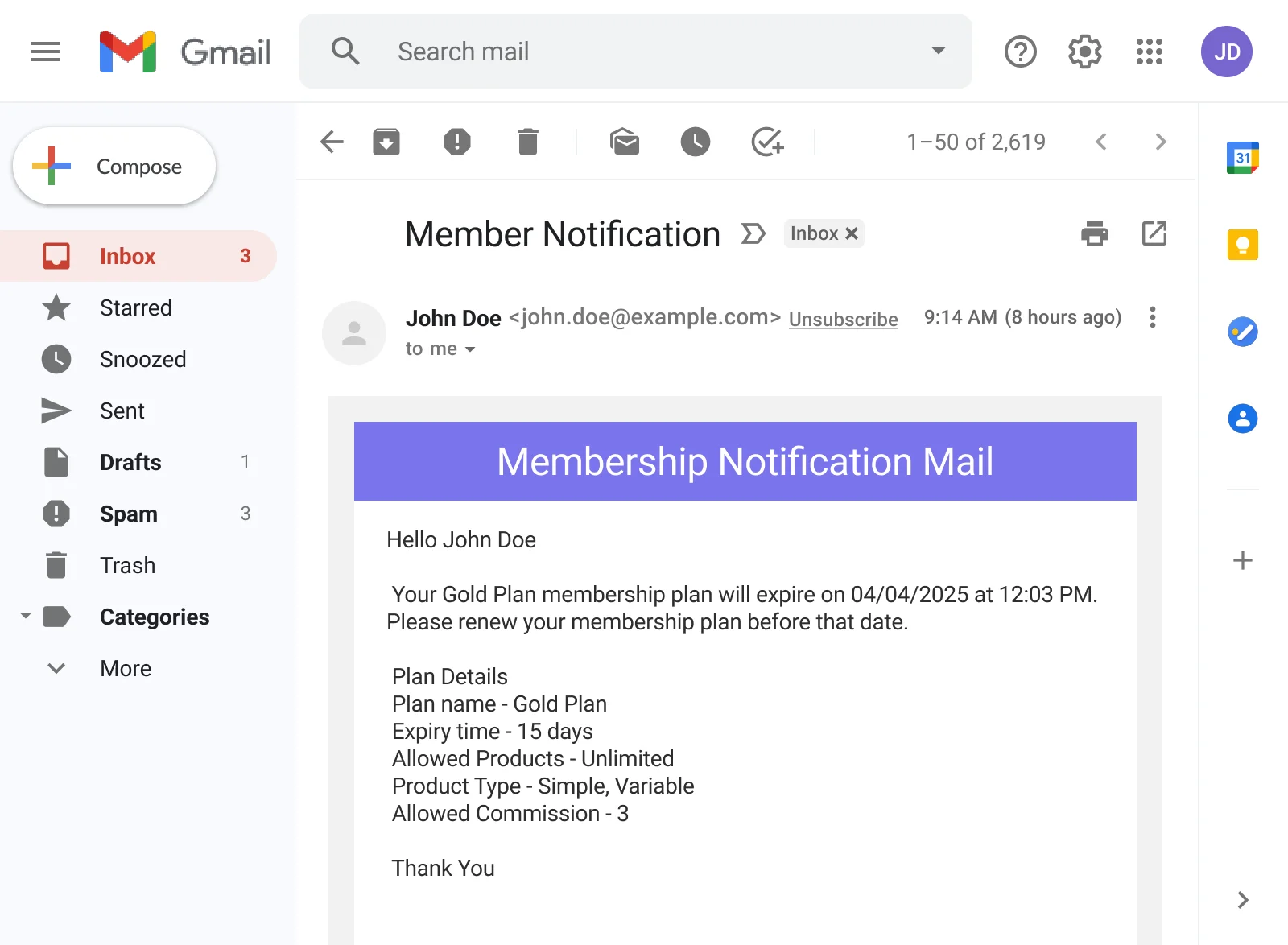Open email in new window

tap(1154, 234)
